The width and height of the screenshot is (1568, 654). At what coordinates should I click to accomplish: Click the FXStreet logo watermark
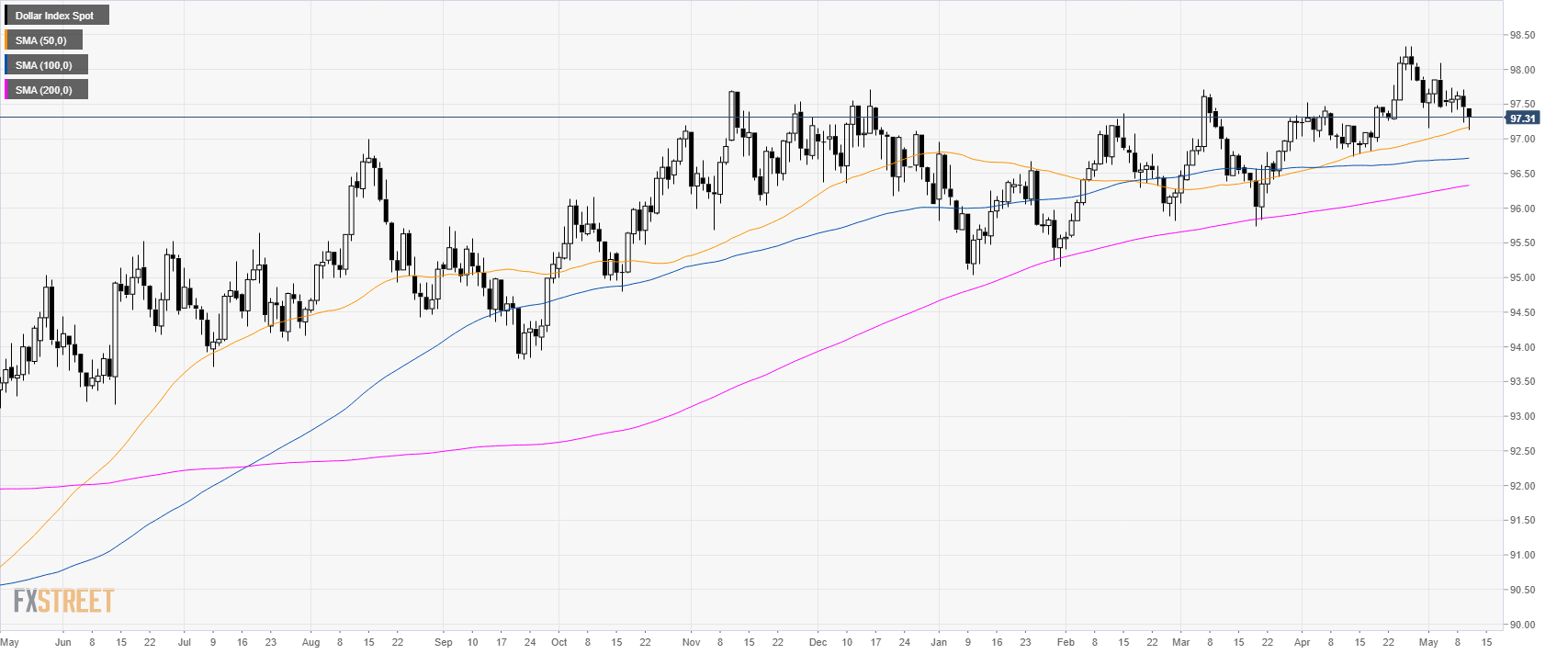click(x=63, y=601)
